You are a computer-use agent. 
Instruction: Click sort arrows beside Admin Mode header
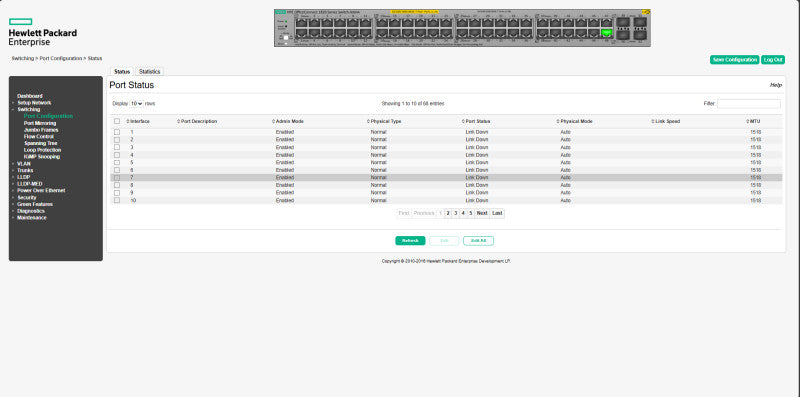coord(273,121)
